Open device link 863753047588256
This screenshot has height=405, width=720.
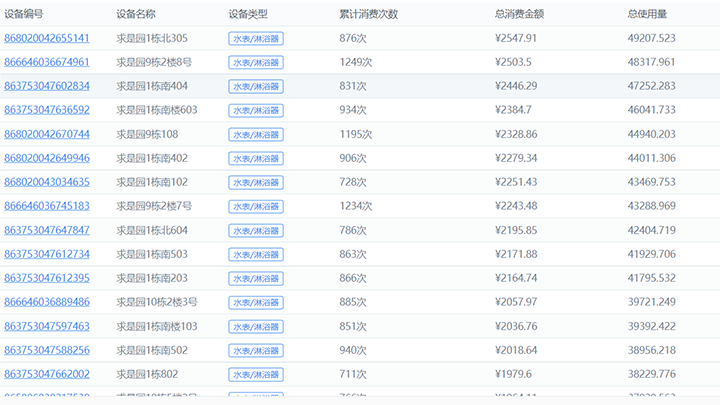click(47, 350)
